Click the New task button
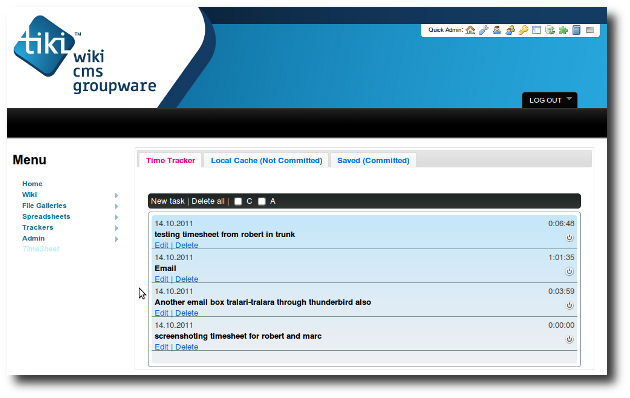This screenshot has width=630, height=398. 168,201
